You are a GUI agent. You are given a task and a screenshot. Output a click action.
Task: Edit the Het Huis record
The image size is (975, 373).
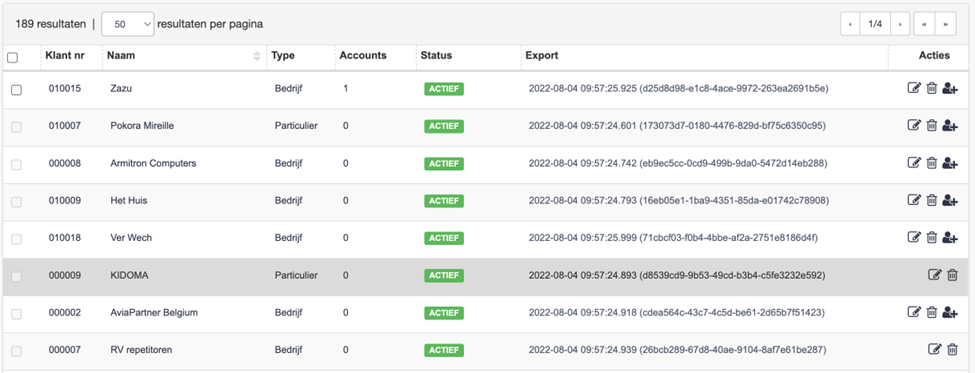[913, 200]
